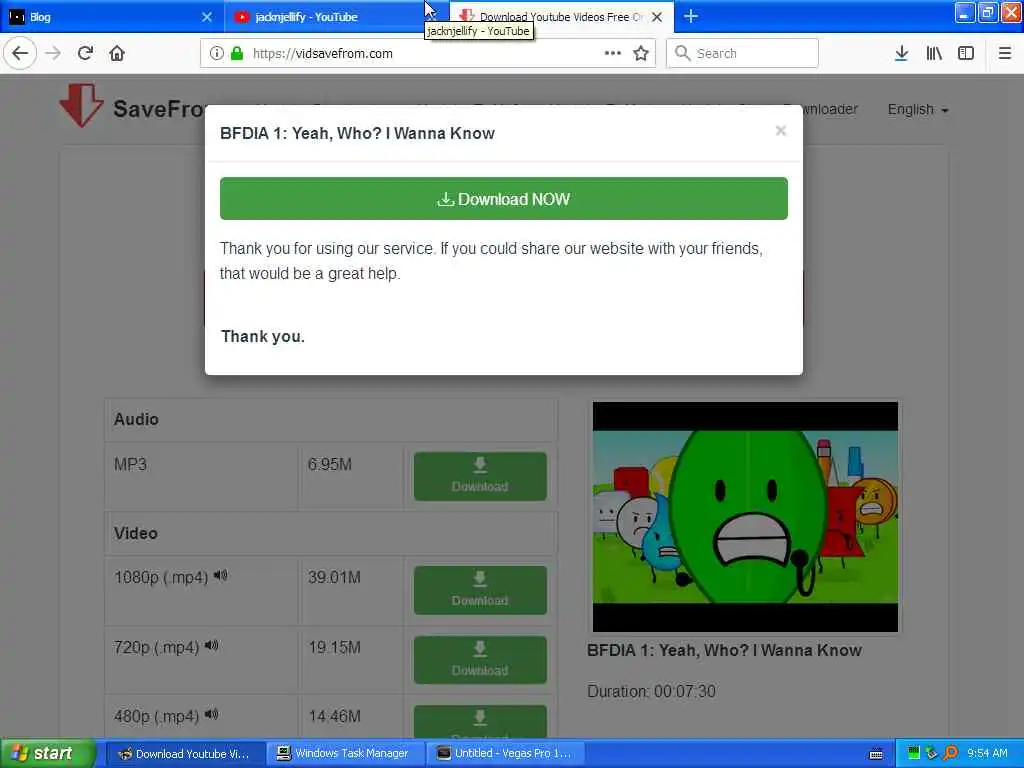Open the Windows start menu
Screen dimensions: 1024x768
pyautogui.click(x=48, y=754)
